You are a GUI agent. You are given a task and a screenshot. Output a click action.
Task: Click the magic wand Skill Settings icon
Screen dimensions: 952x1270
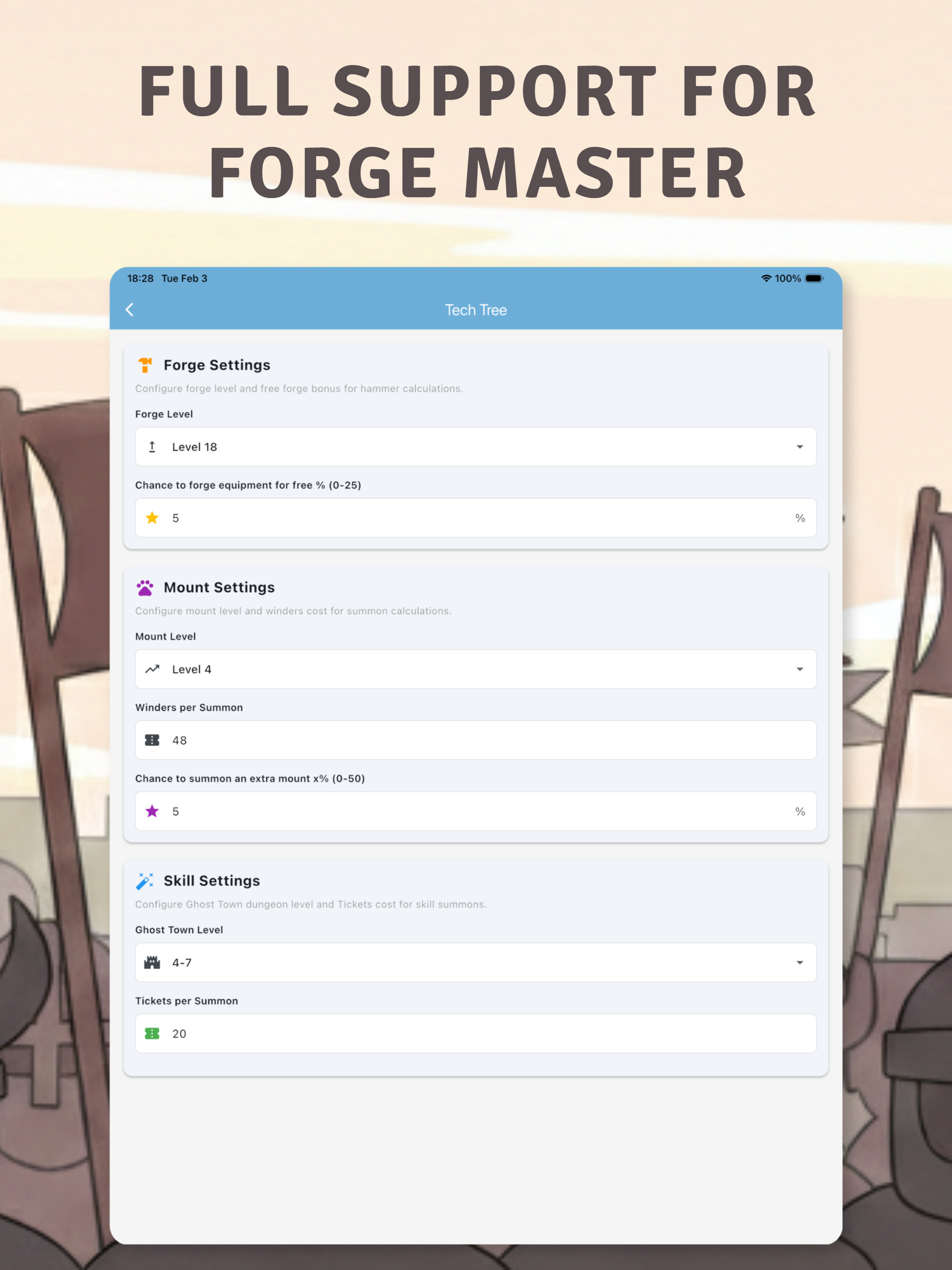pos(145,881)
